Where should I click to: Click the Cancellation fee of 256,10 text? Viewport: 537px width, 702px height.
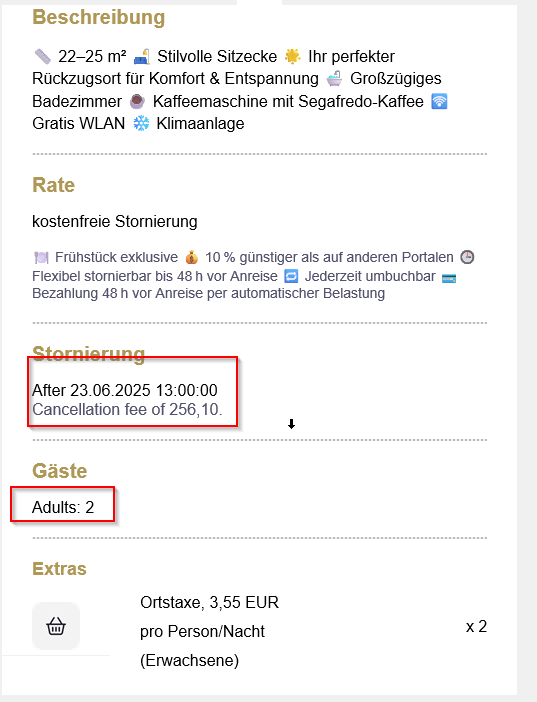click(127, 409)
